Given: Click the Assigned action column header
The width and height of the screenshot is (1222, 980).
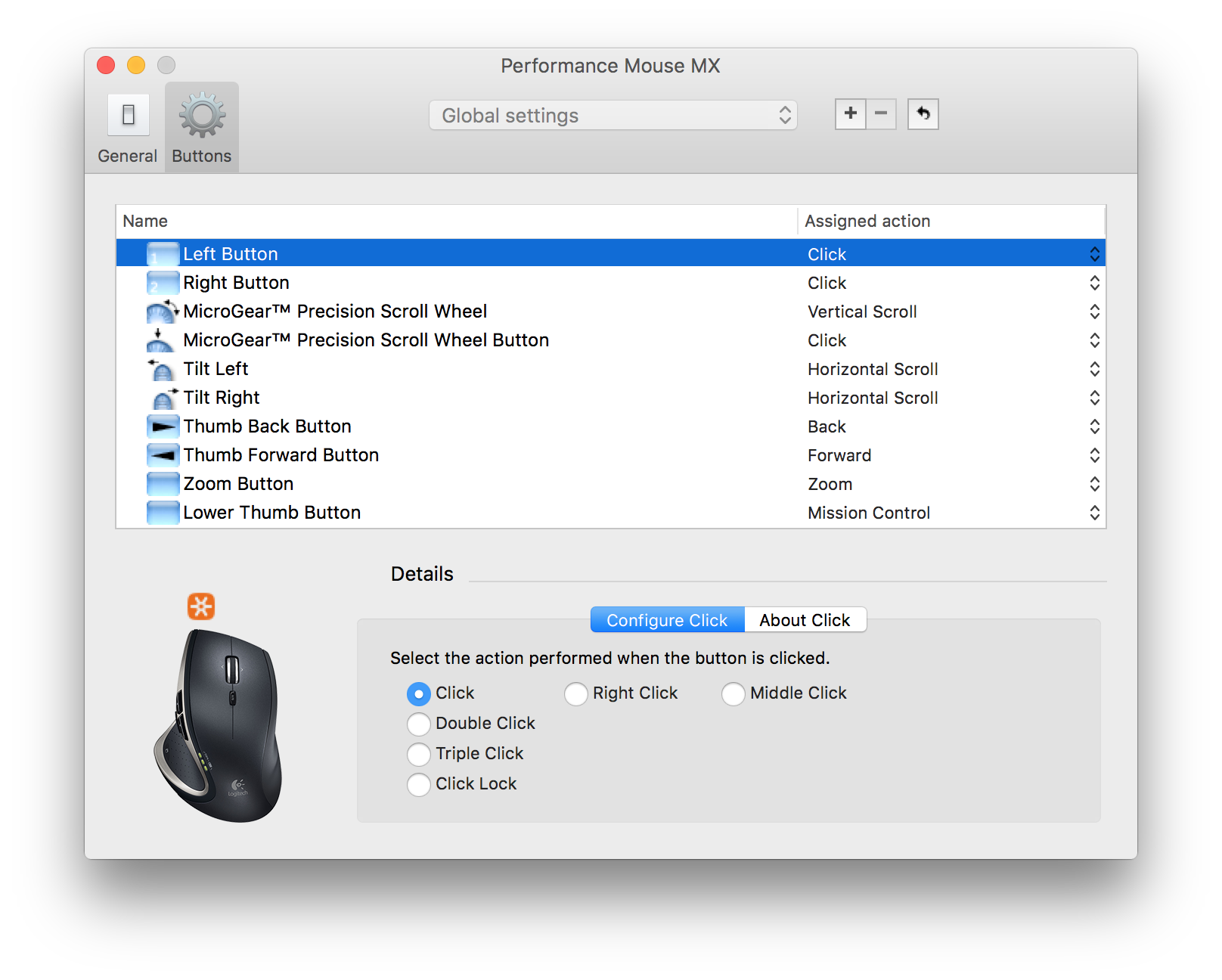Looking at the screenshot, I should tap(952, 221).
